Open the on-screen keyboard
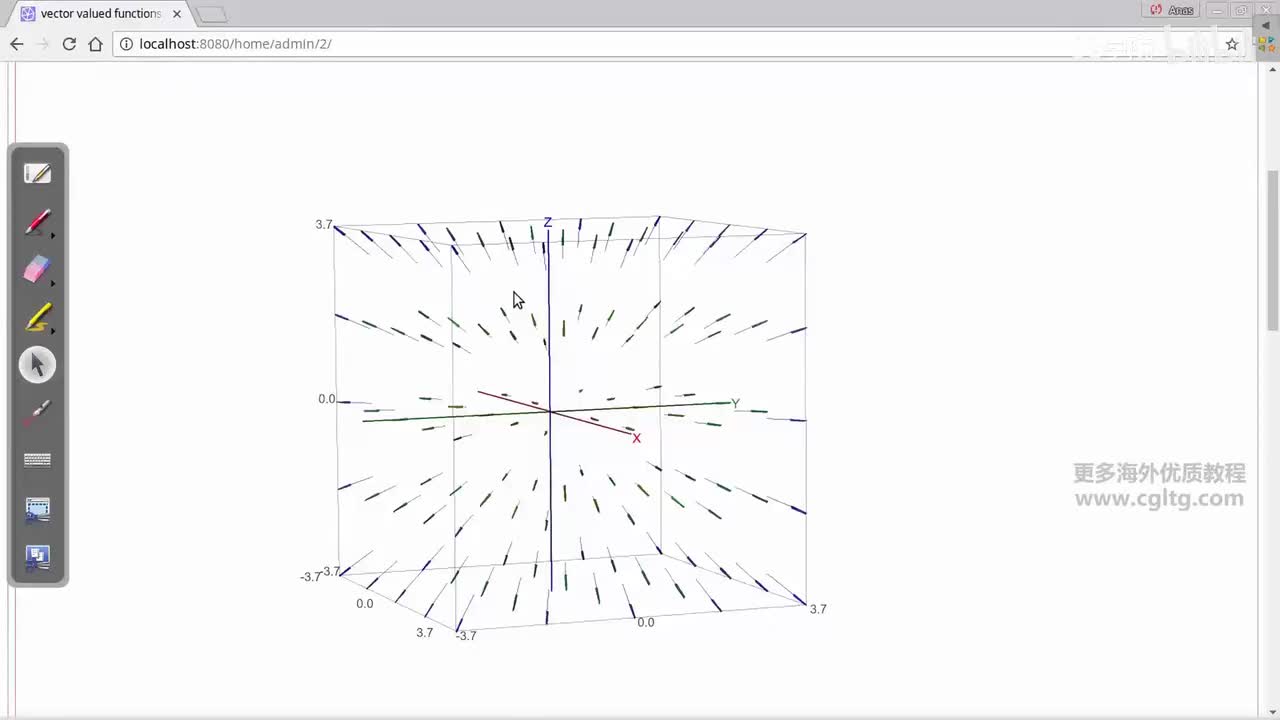 click(37, 460)
